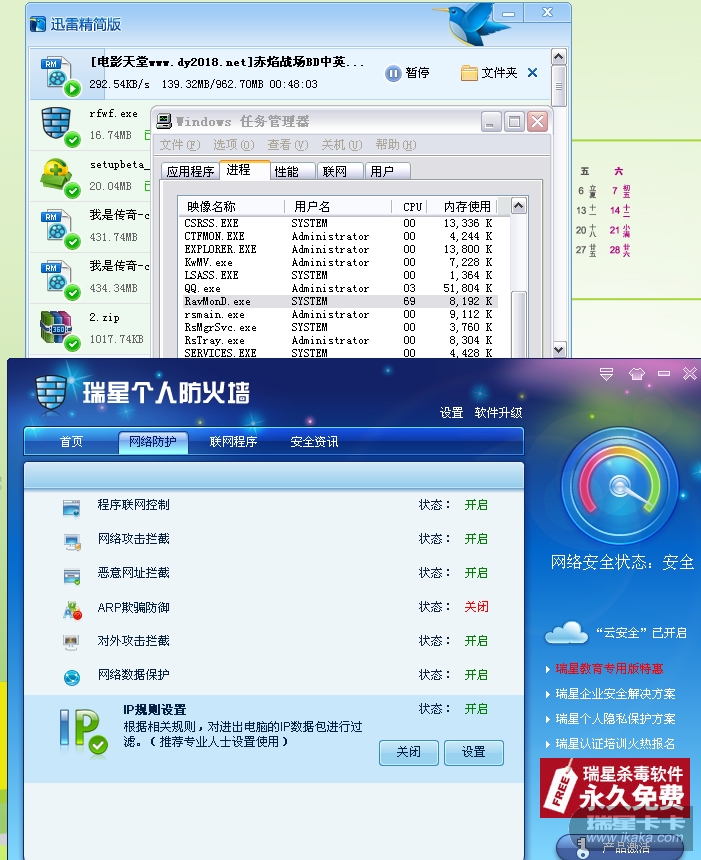Open the 帮助 menu in Task Manager
The width and height of the screenshot is (701, 860).
coord(395,145)
